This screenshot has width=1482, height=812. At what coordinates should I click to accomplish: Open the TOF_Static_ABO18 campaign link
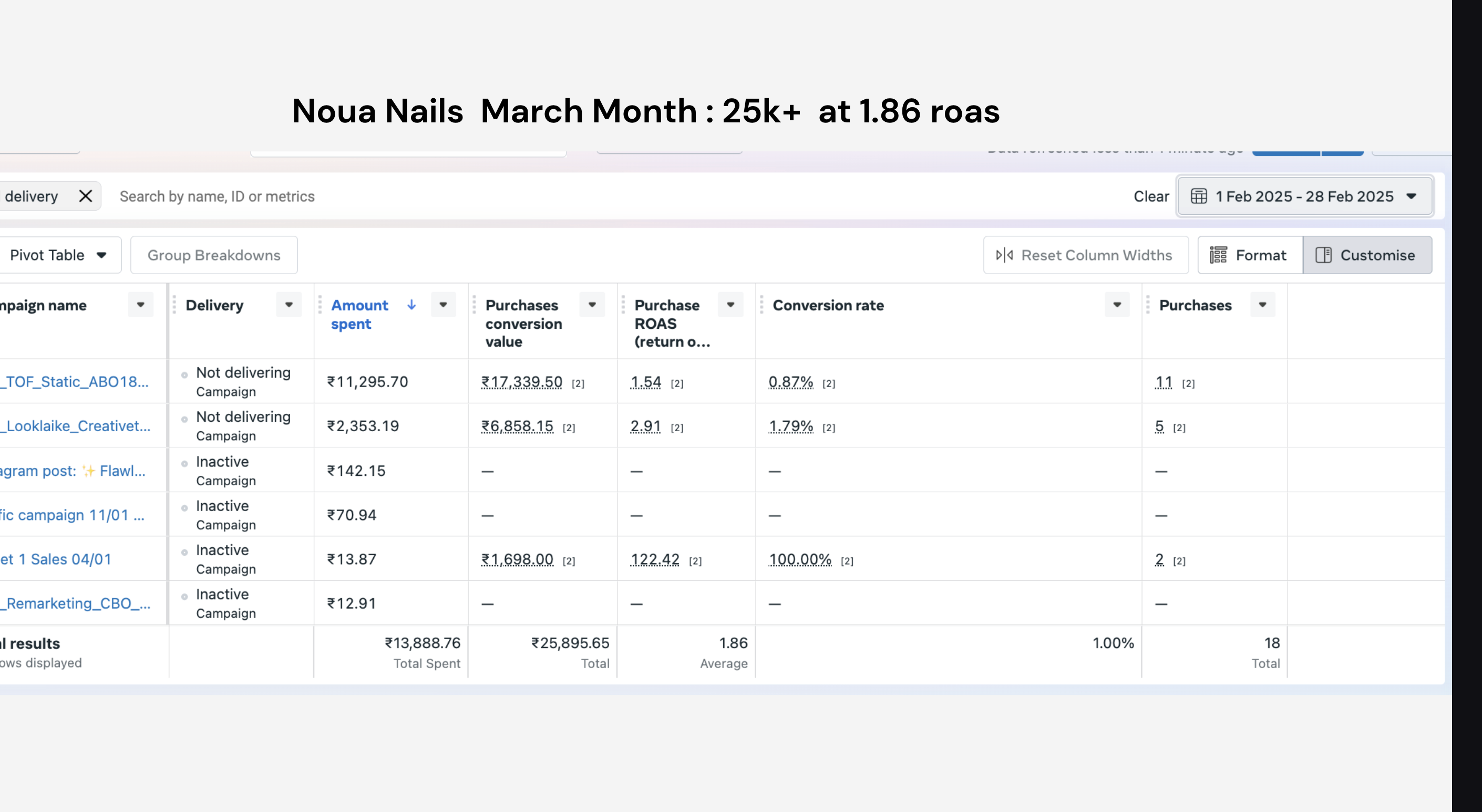75,382
